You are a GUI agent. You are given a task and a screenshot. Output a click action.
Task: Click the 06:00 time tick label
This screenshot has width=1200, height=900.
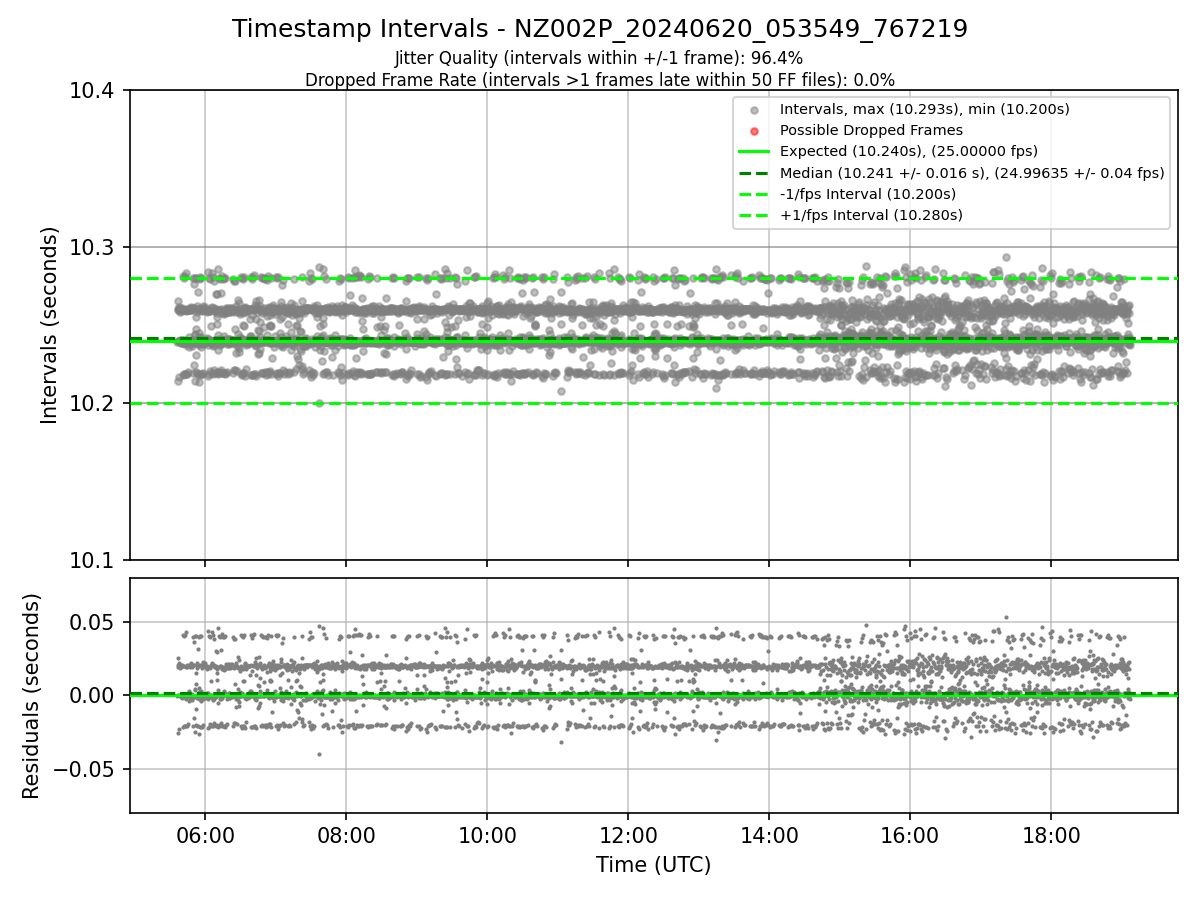coord(205,836)
